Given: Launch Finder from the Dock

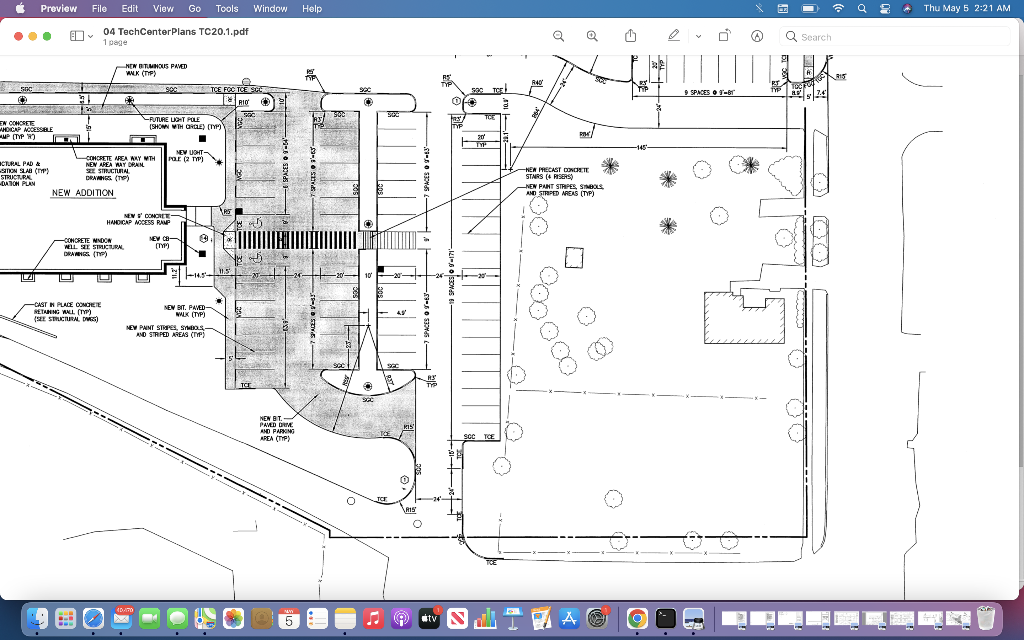Looking at the screenshot, I should [x=37, y=618].
